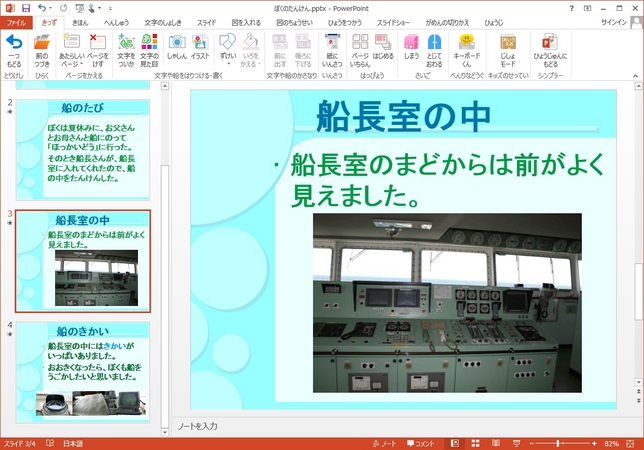
Task: Expand the ずけい dropdown arrow
Action: (x=228, y=64)
